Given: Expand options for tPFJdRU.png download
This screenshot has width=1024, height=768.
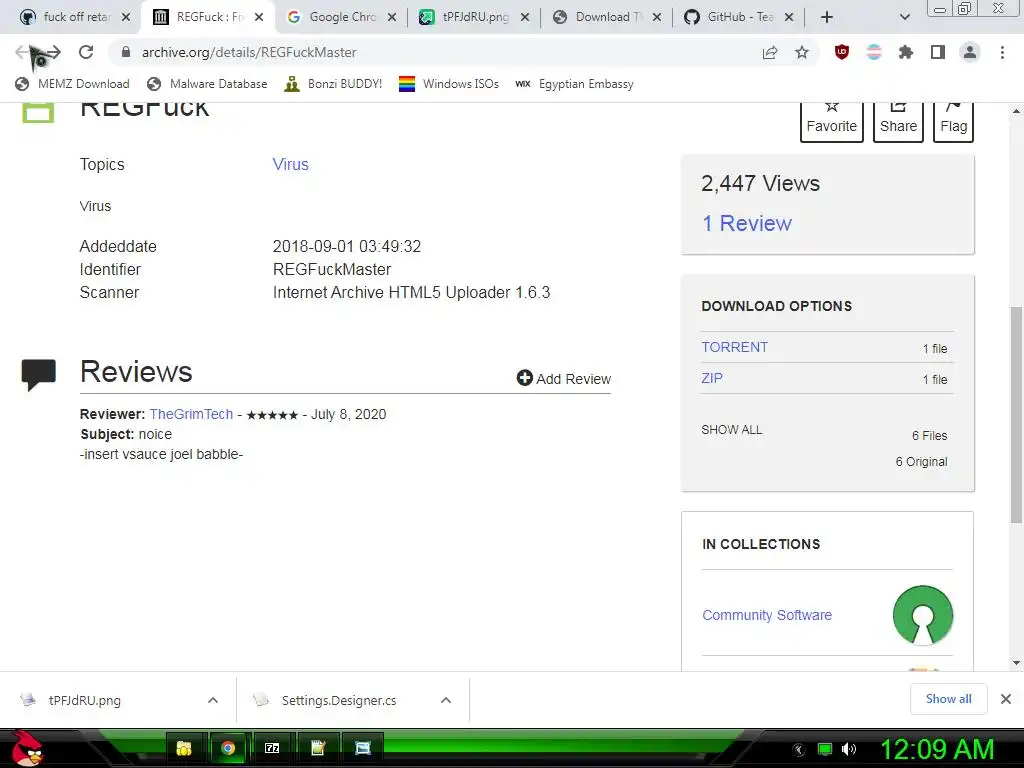Looking at the screenshot, I should click(x=213, y=700).
